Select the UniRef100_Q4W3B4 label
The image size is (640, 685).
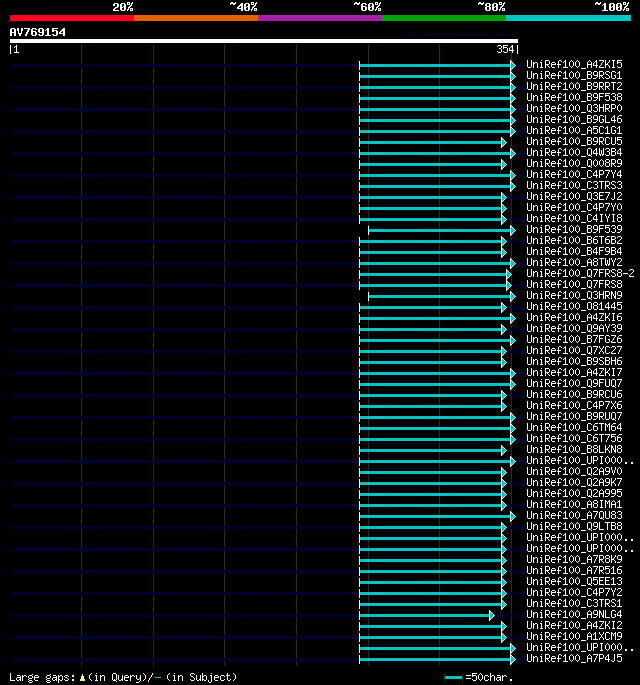point(574,152)
